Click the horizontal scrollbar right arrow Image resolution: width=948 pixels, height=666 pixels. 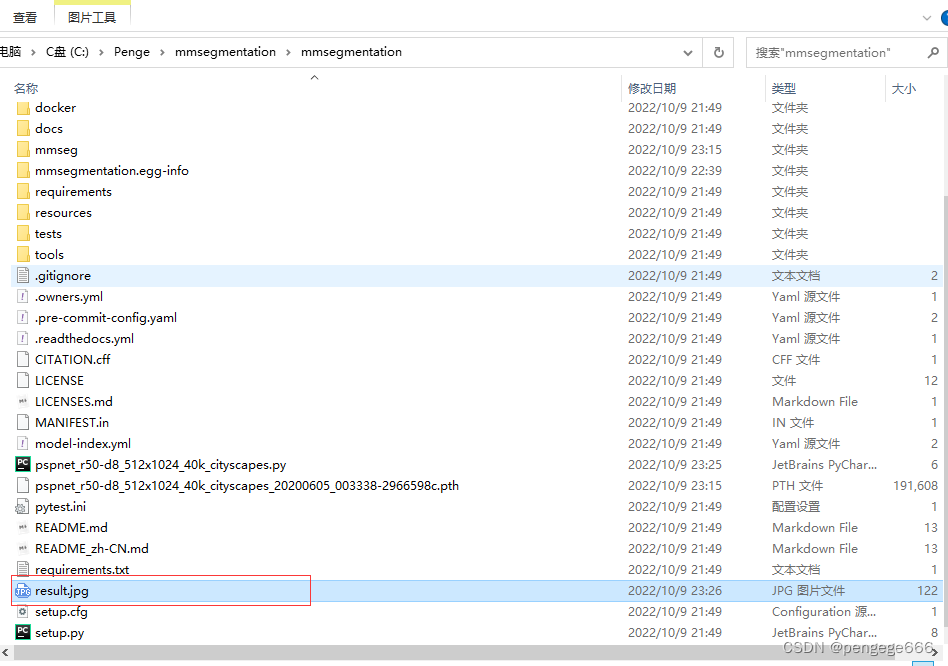(934, 651)
